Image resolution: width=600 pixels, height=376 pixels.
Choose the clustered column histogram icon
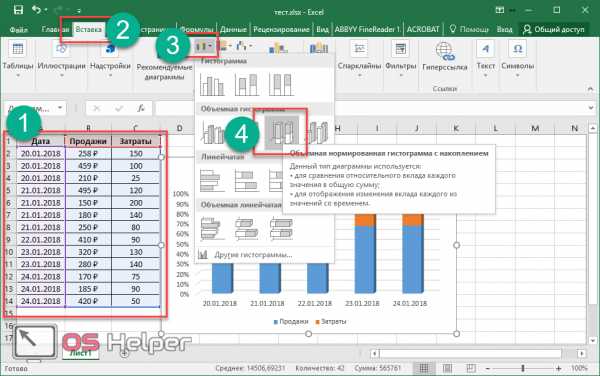[x=212, y=85]
